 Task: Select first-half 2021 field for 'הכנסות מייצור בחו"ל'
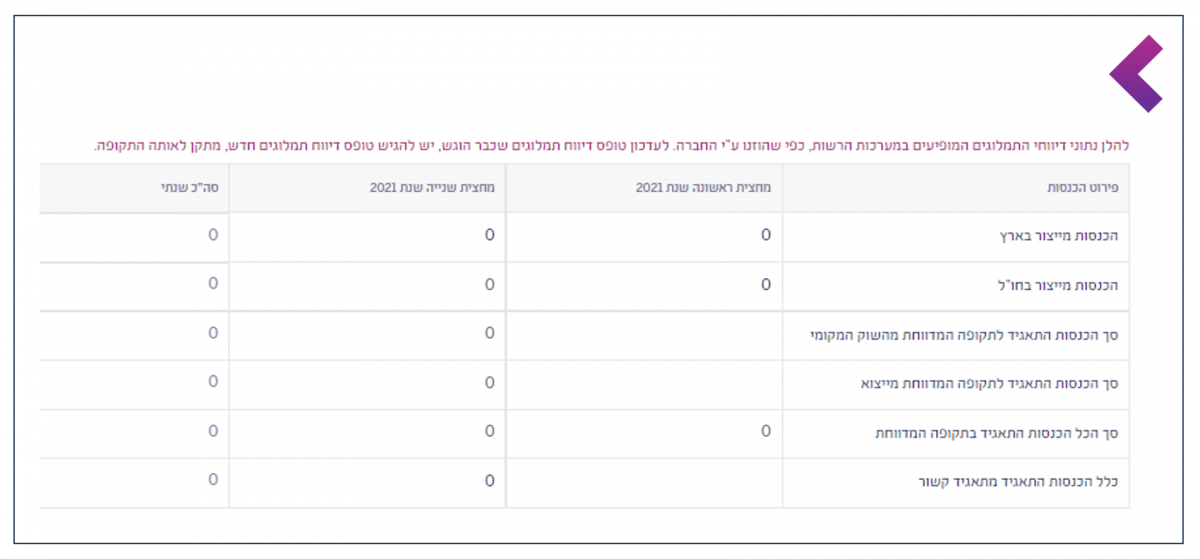click(645, 284)
